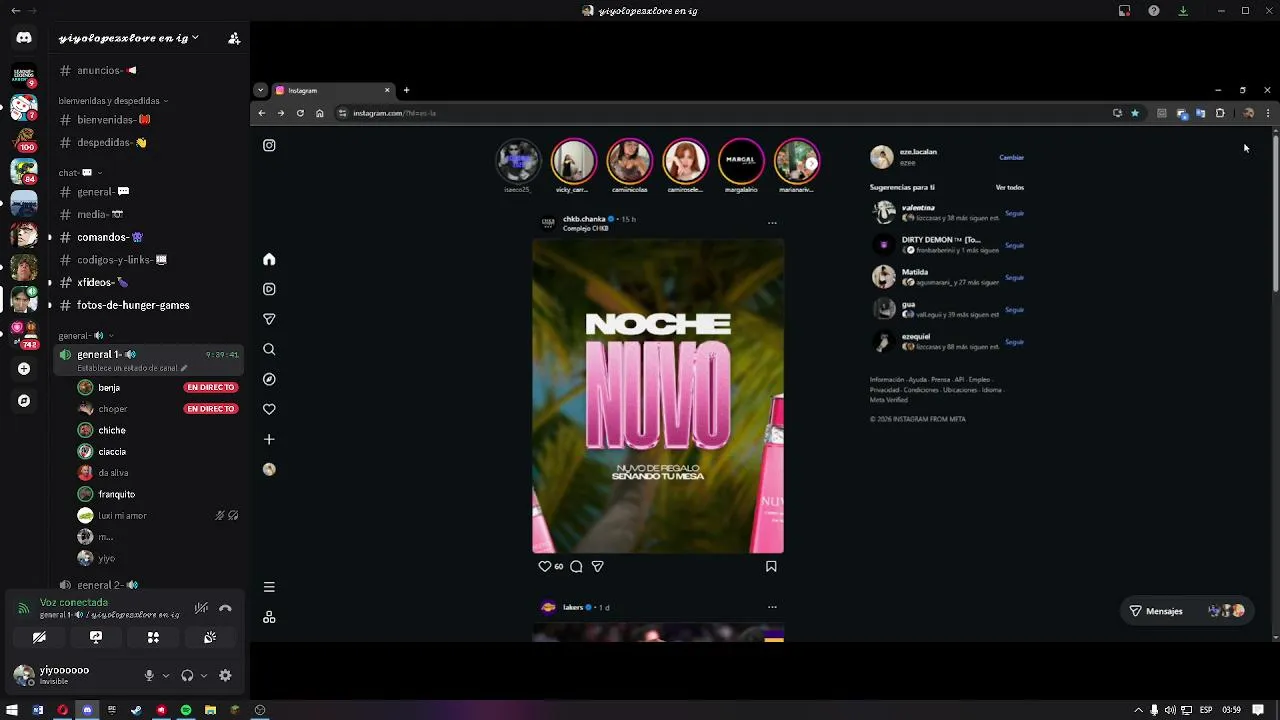
Task: Open Spotify from taskbar
Action: point(185,710)
